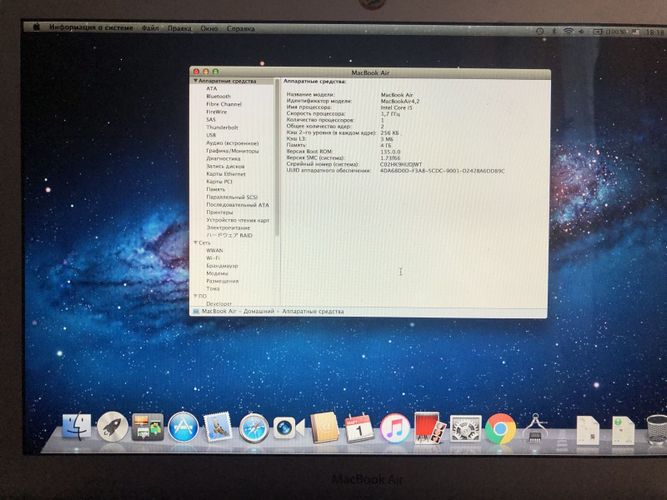The width and height of the screenshot is (667, 500).
Task: Click Bluetooth status icon in menu bar
Action: 554,31
